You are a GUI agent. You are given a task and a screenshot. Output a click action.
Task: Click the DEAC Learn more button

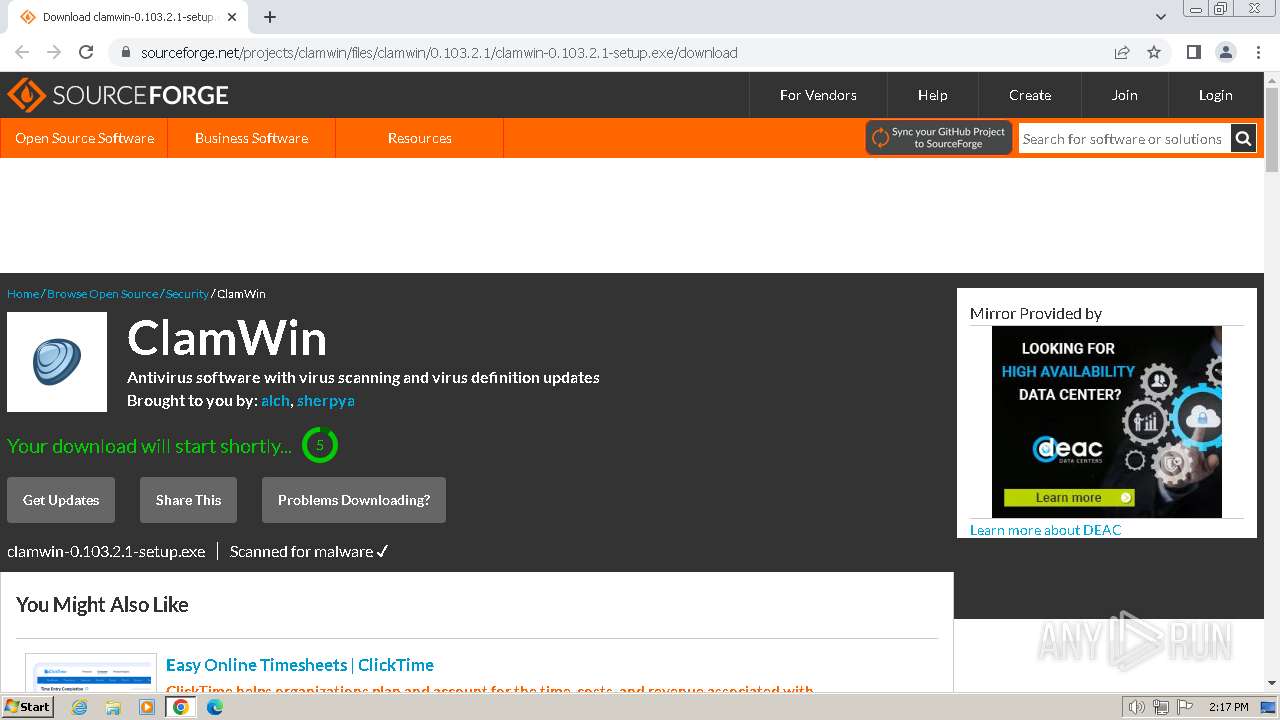1069,497
